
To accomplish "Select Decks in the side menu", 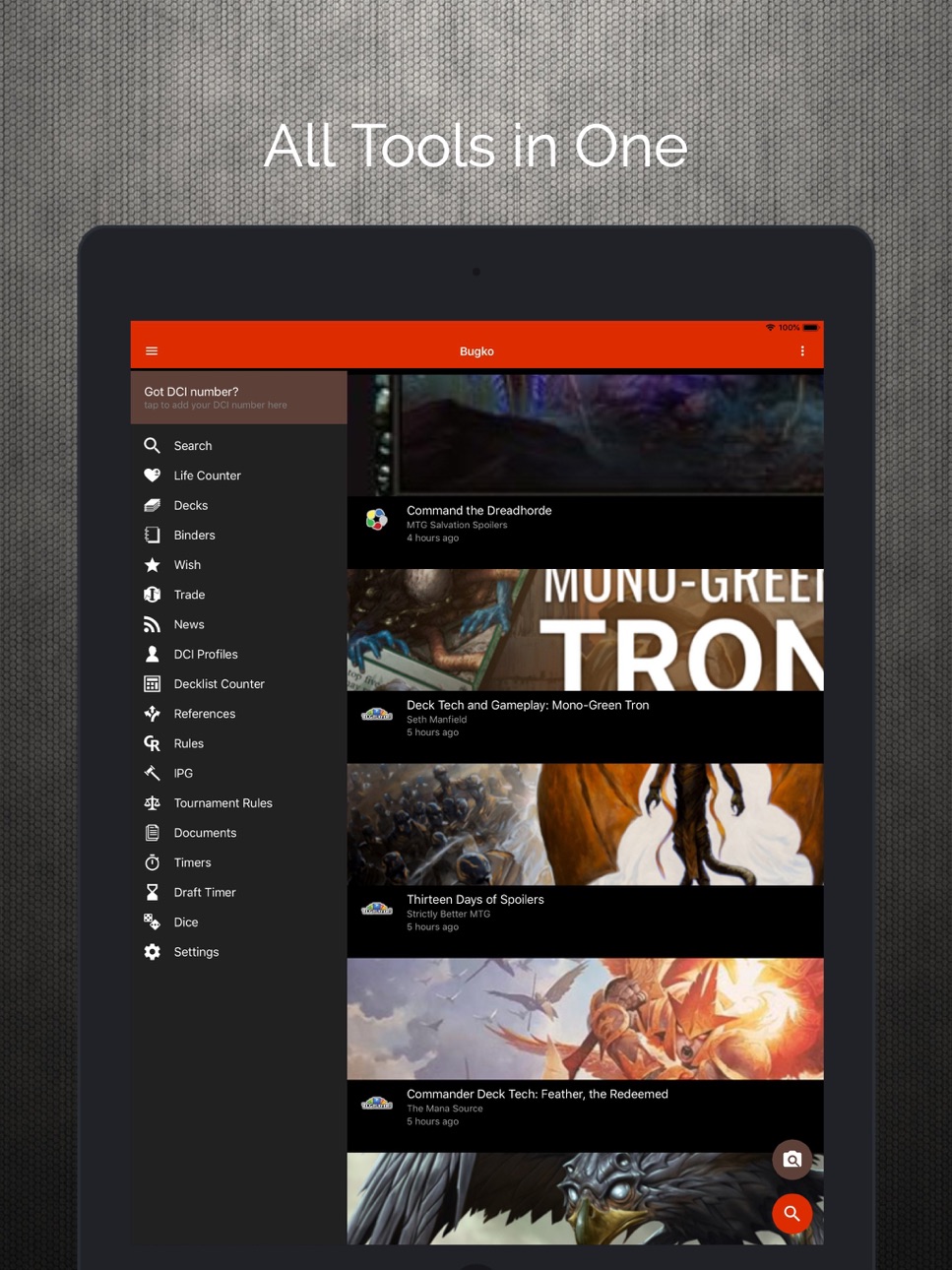I will point(191,505).
